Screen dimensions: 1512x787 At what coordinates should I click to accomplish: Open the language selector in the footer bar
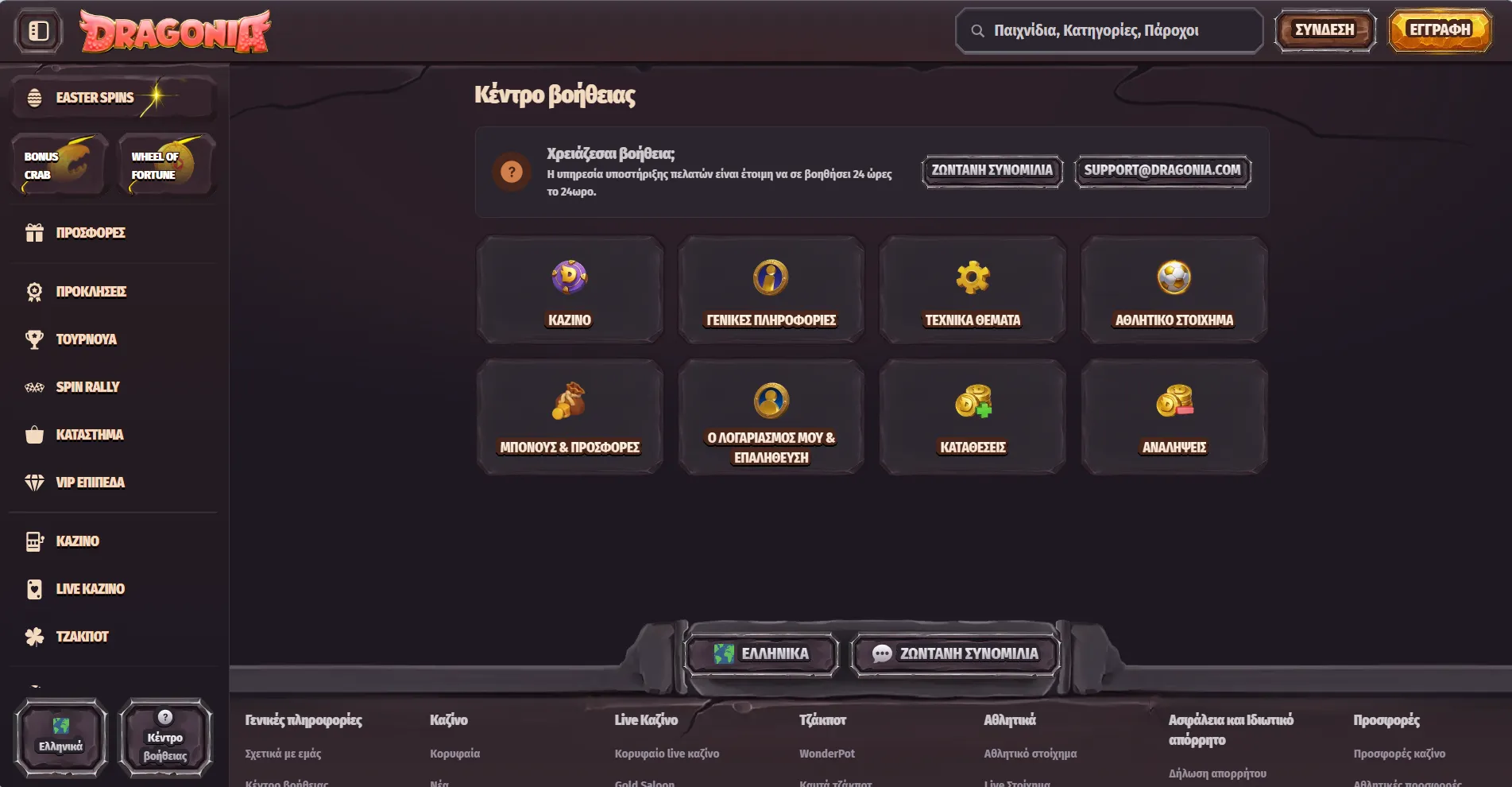coord(761,653)
